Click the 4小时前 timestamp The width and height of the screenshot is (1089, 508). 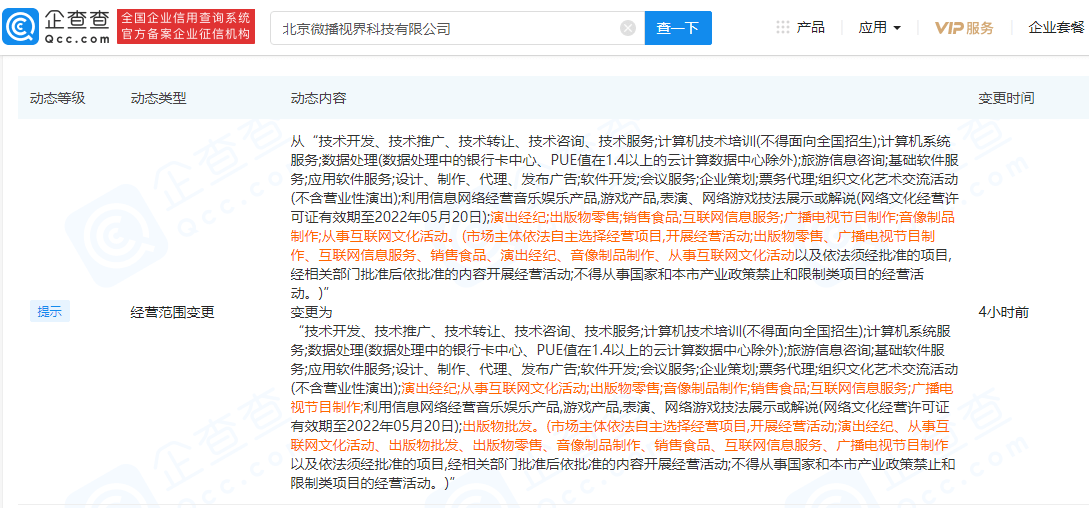1003,312
